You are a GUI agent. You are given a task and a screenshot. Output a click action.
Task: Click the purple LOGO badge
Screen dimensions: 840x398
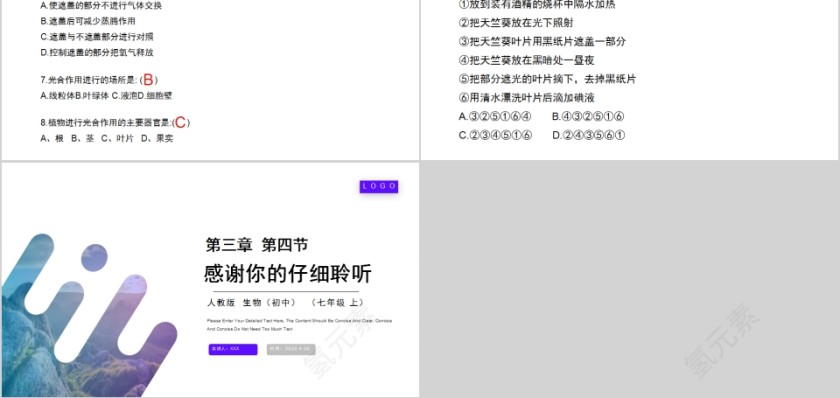[x=379, y=186]
